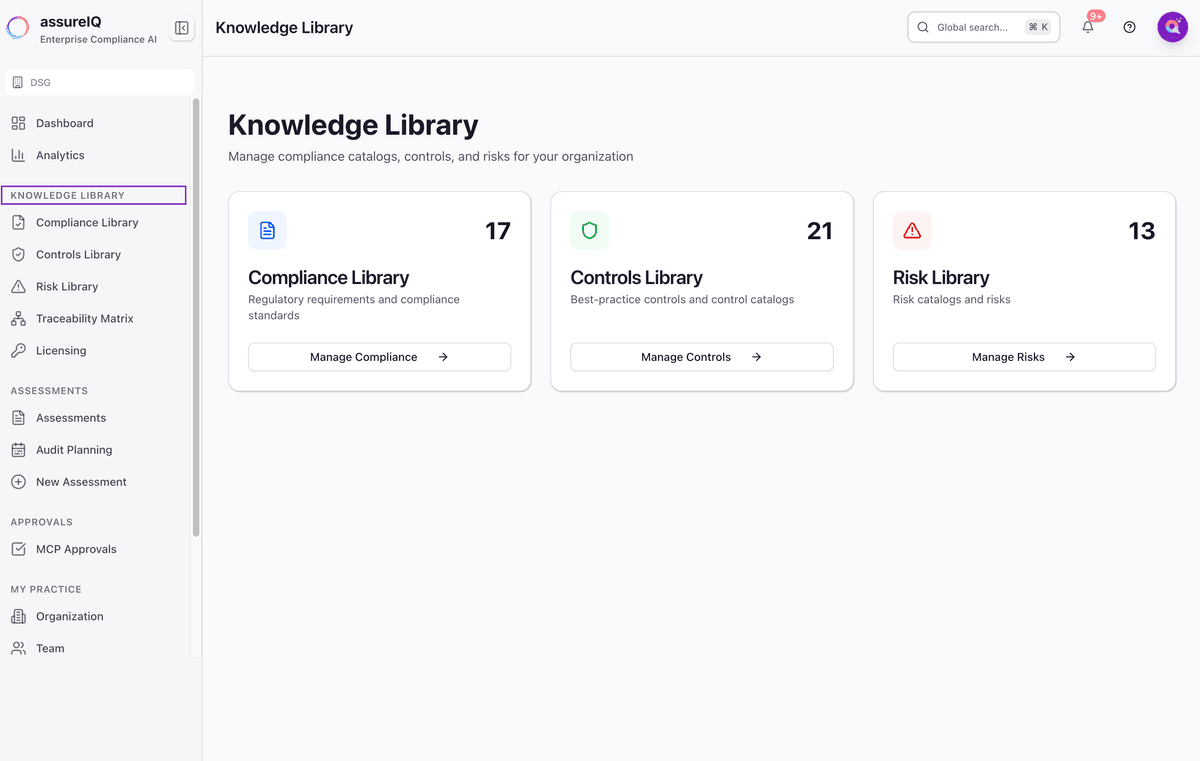
Task: Click the APPROVALS section header
Action: tap(42, 522)
